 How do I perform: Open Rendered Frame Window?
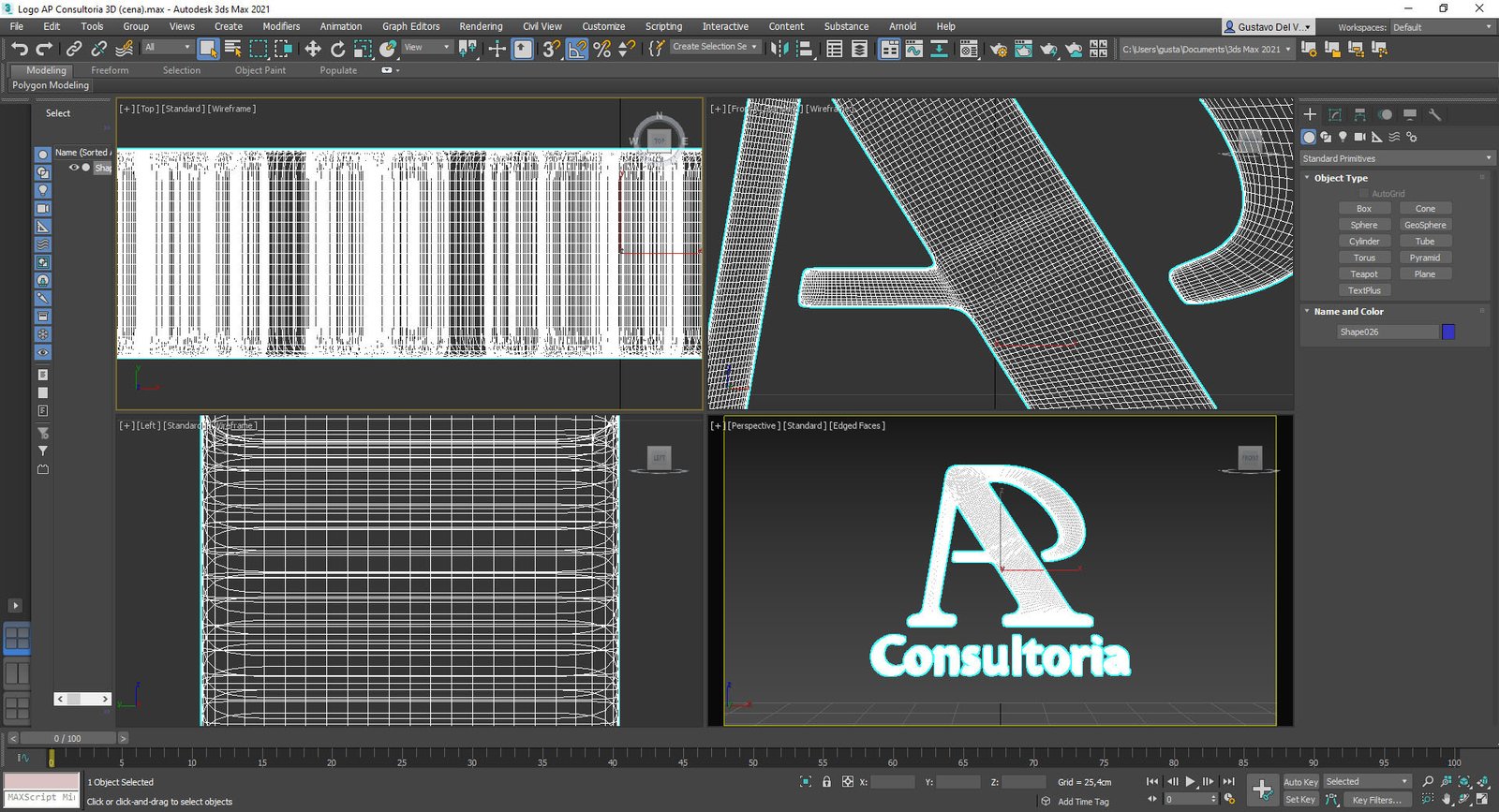[1023, 49]
